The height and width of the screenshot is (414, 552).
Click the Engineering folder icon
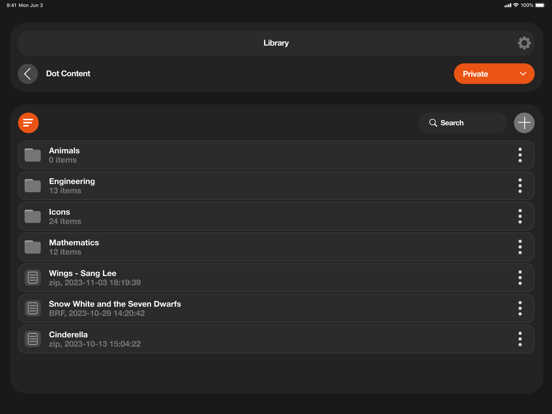(x=33, y=186)
